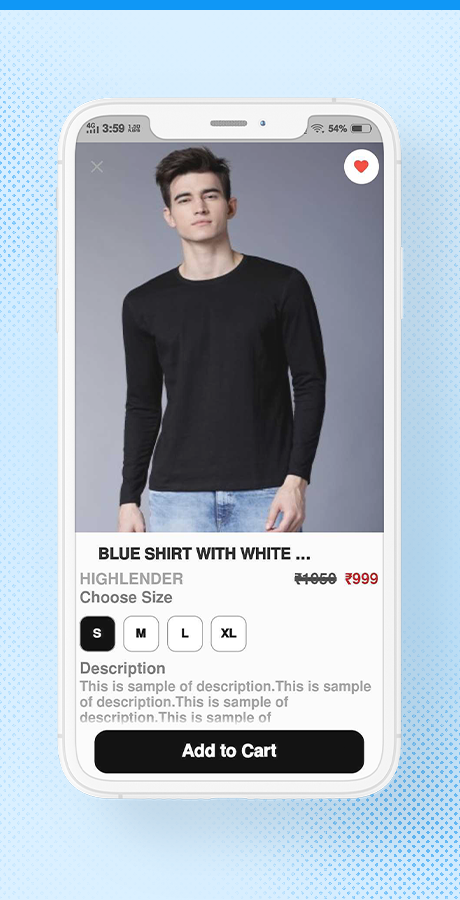Pick size XL
Screen dimensions: 460x900
coord(229,634)
